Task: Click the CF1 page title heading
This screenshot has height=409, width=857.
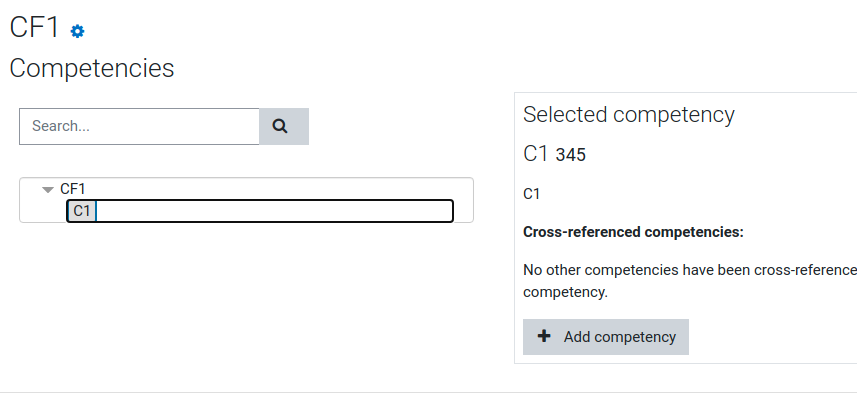Action: pyautogui.click(x=34, y=27)
